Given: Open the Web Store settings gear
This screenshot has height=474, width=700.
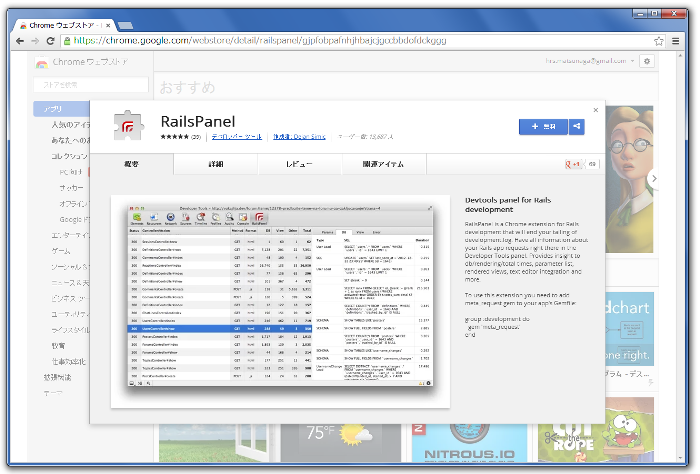Looking at the screenshot, I should tap(647, 61).
